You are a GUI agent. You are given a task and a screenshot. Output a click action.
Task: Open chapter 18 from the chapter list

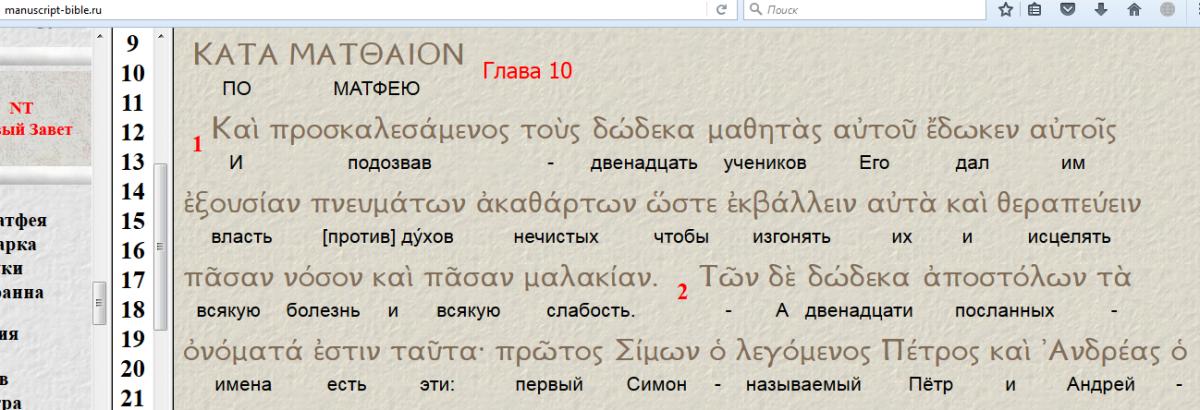point(131,310)
